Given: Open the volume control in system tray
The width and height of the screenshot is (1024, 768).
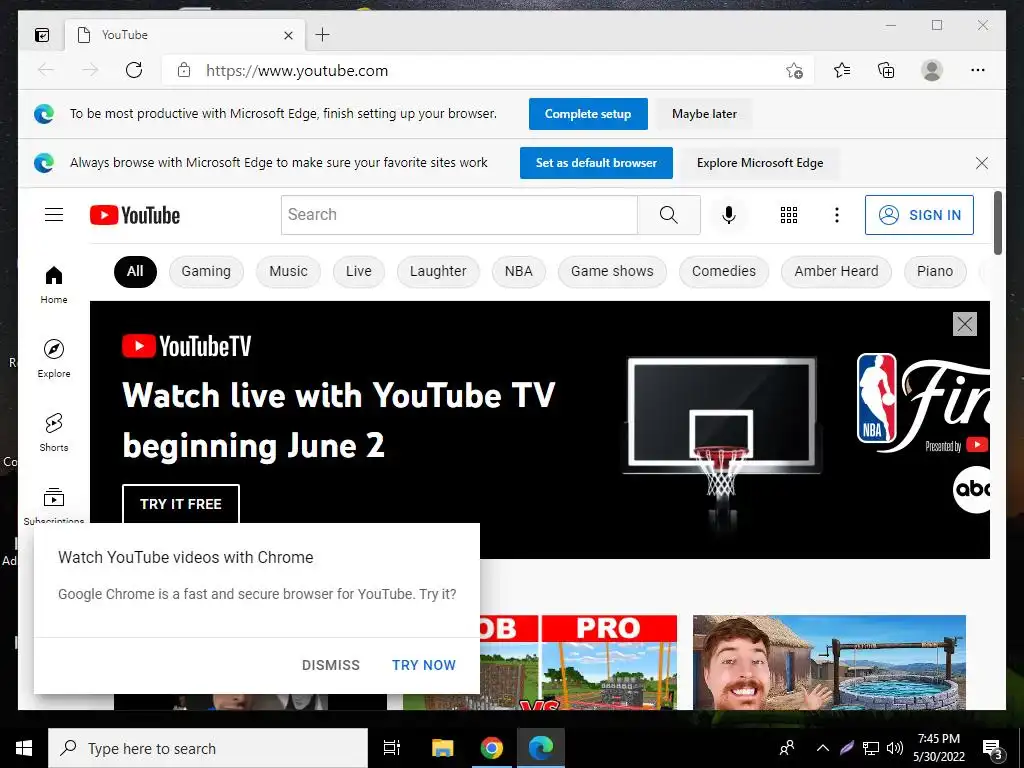Looking at the screenshot, I should (895, 748).
